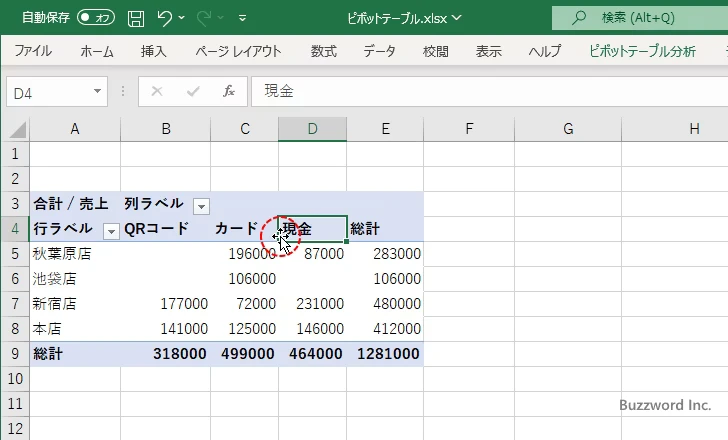
Task: Switch to the 挿入 ribbon tab
Action: 154,51
